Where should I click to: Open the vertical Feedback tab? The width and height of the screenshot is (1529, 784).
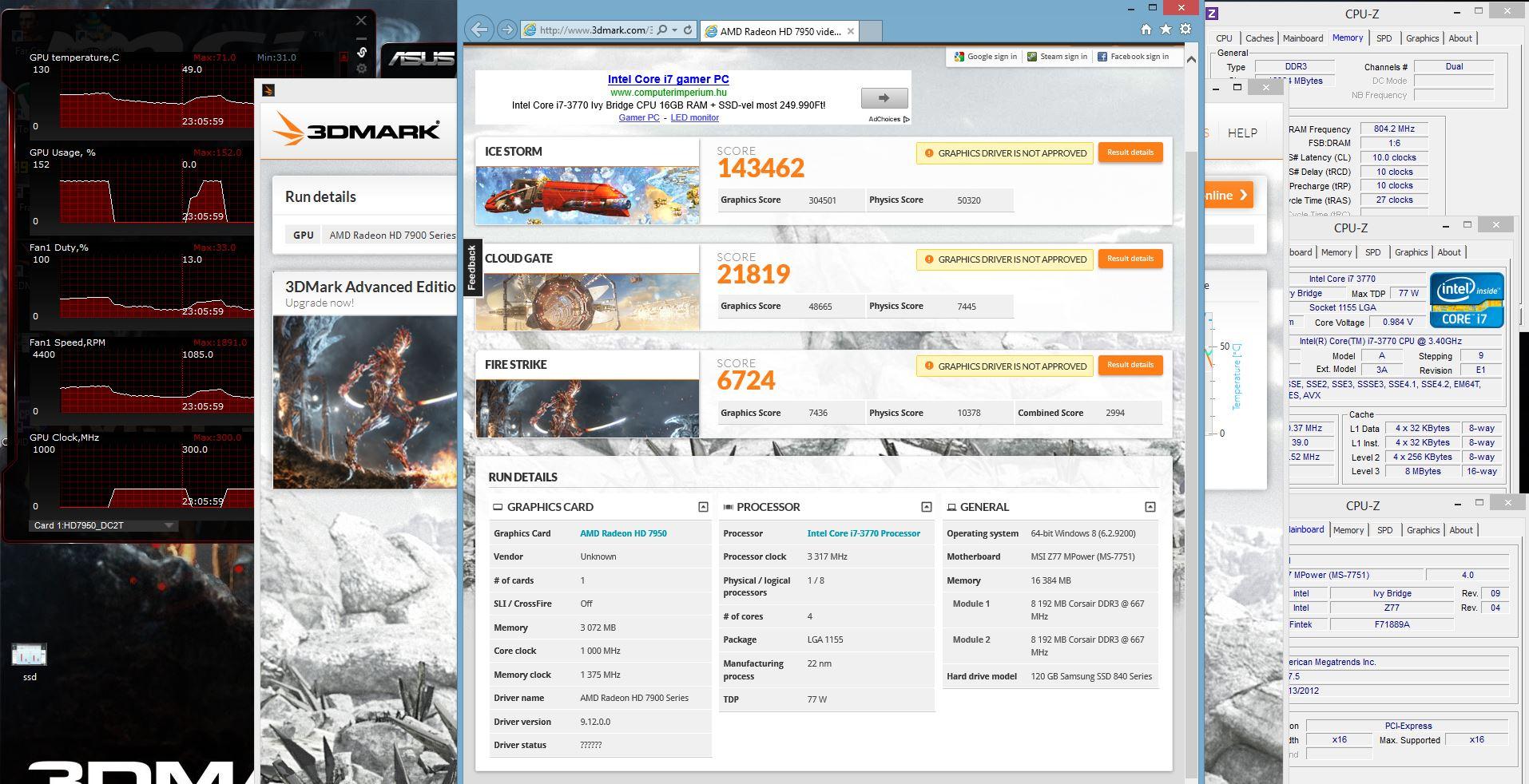point(472,267)
